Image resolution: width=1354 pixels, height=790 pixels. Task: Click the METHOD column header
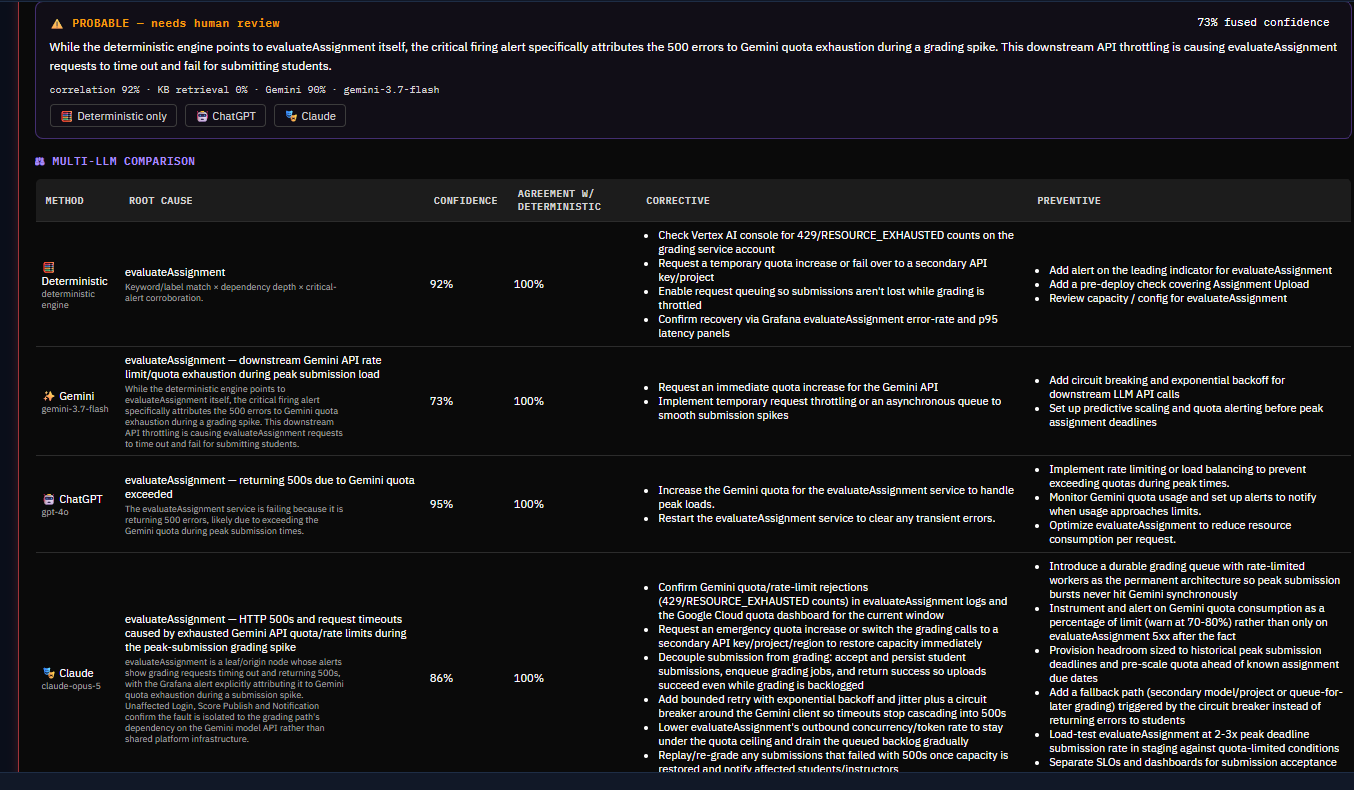tap(65, 201)
